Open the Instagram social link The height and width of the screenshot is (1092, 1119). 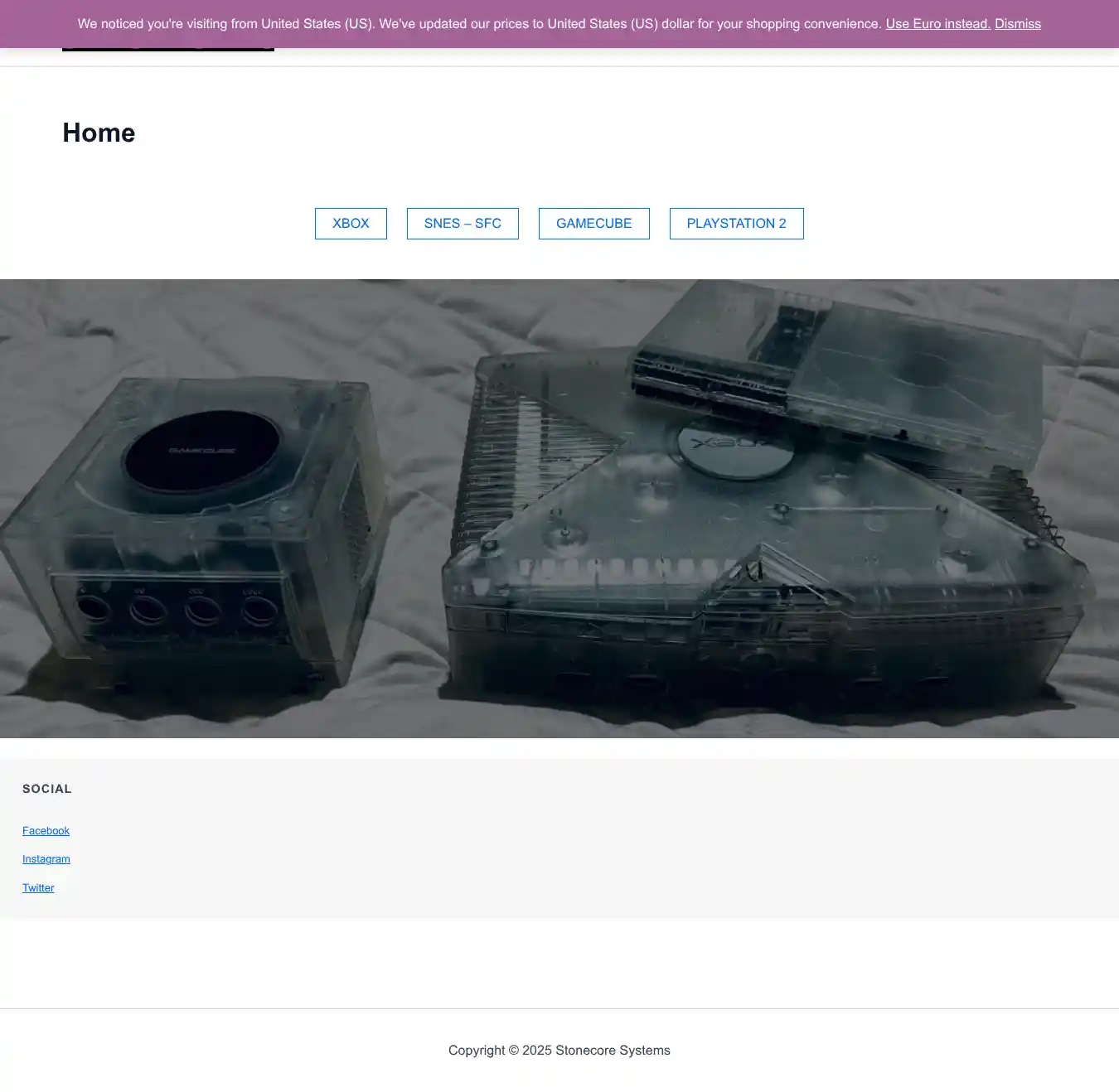point(46,859)
